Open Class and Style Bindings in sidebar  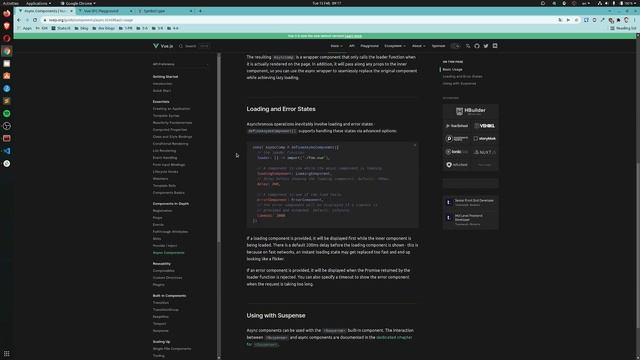(172, 137)
